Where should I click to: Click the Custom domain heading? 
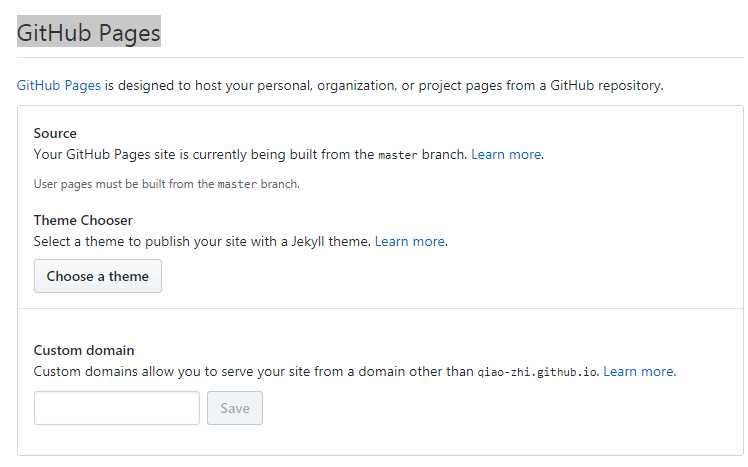coord(84,350)
